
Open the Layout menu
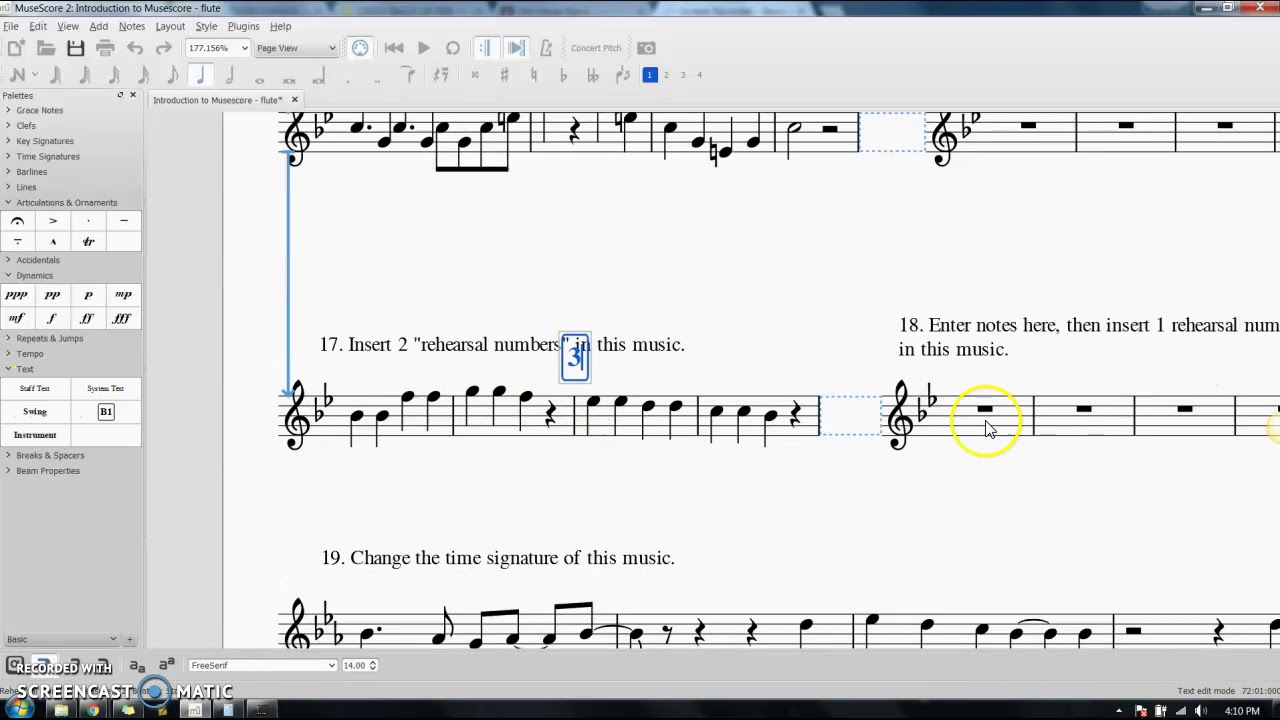point(170,26)
